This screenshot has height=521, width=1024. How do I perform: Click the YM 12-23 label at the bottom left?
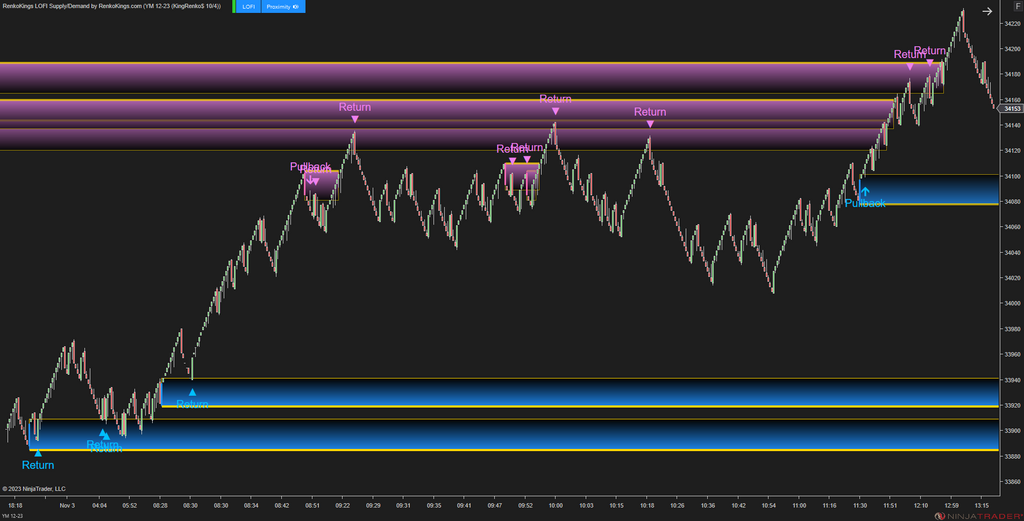click(x=12, y=516)
